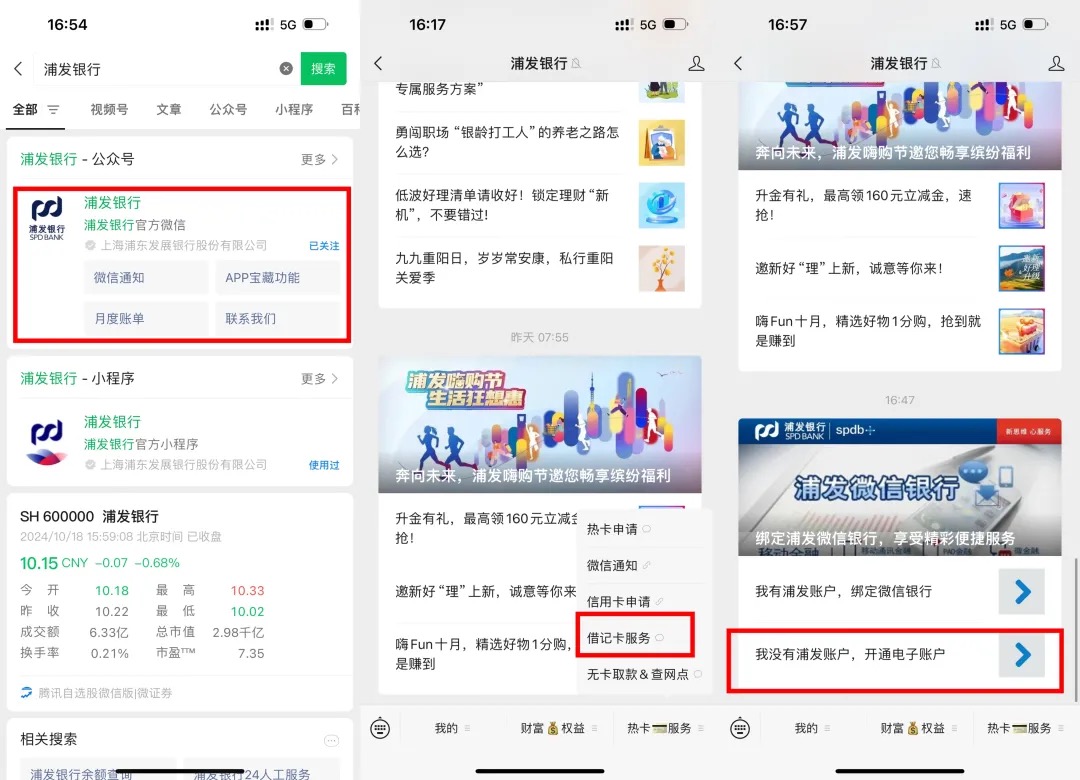The width and height of the screenshot is (1080, 780).
Task: Open 财富权益 menu in right chat
Action: 919,728
